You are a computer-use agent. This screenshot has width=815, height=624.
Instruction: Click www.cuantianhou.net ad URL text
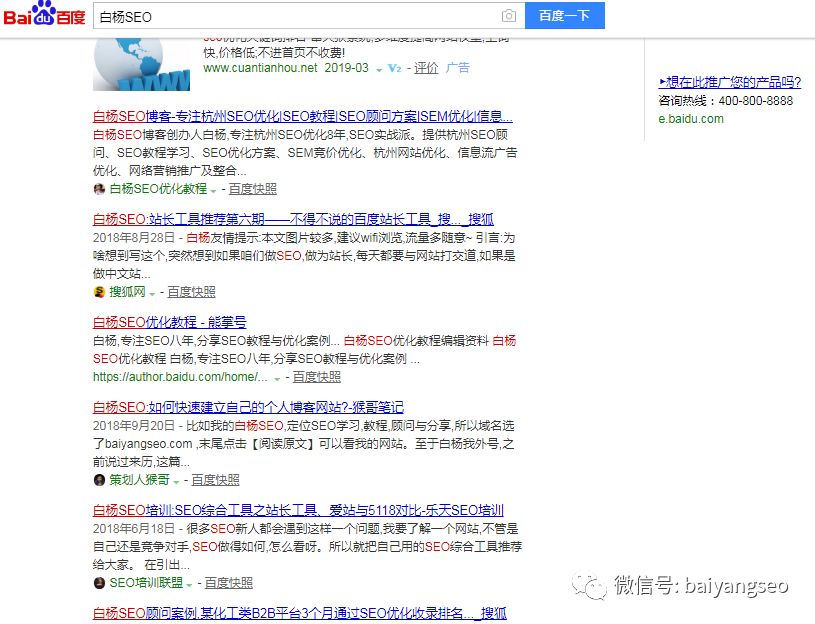(x=260, y=68)
